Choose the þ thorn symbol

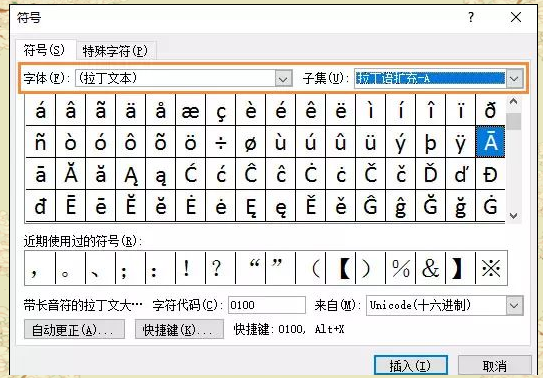[x=430, y=142]
